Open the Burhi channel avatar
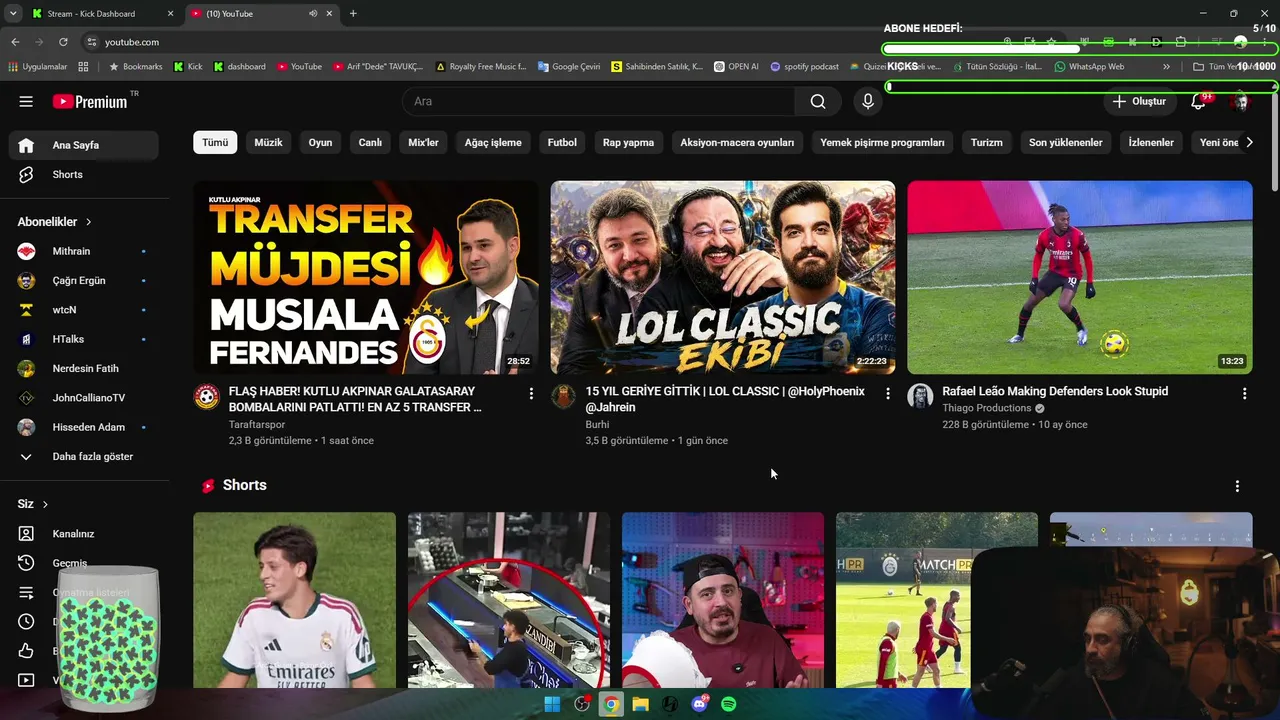 564,397
